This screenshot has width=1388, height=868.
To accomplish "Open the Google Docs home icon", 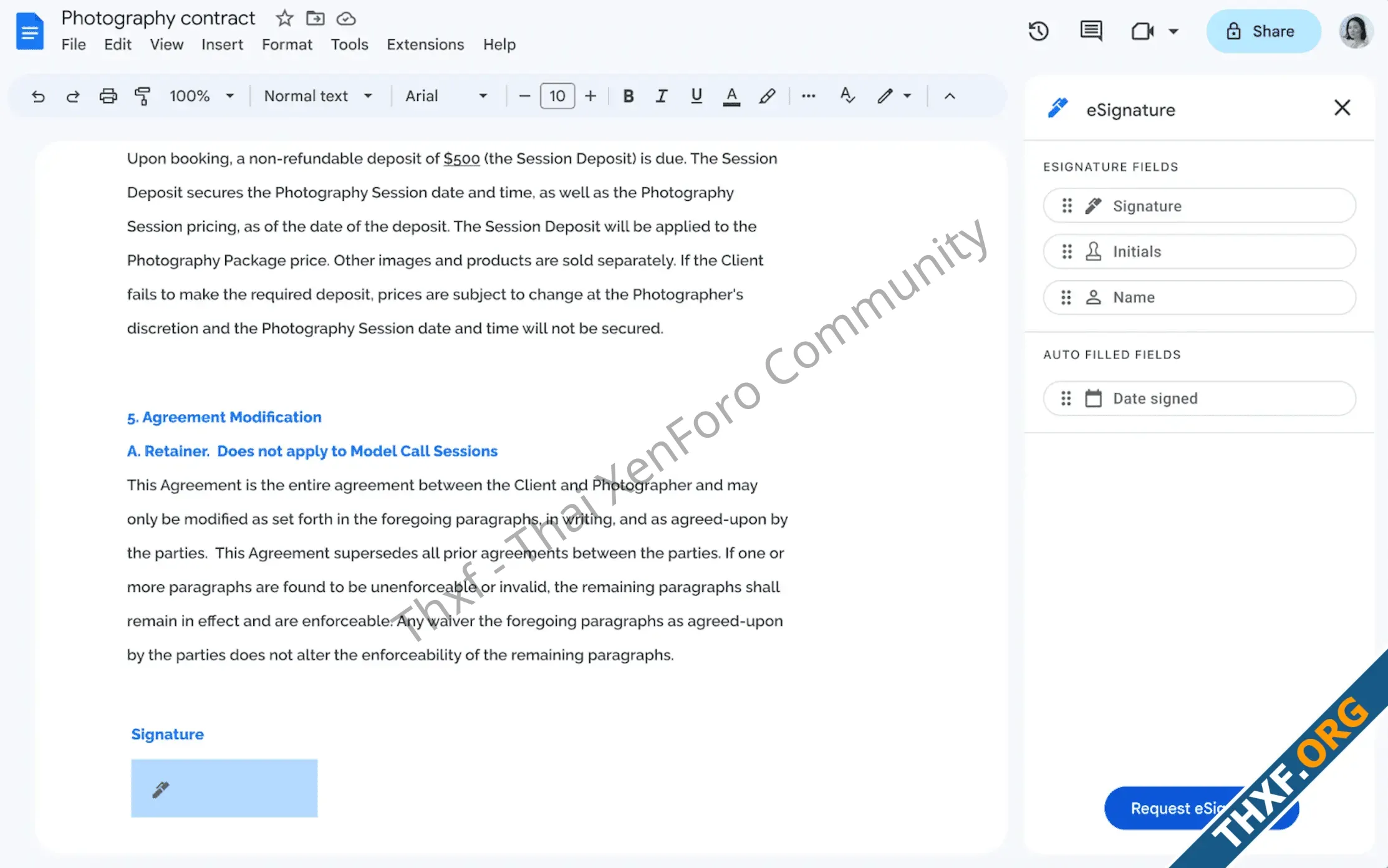I will tap(29, 31).
